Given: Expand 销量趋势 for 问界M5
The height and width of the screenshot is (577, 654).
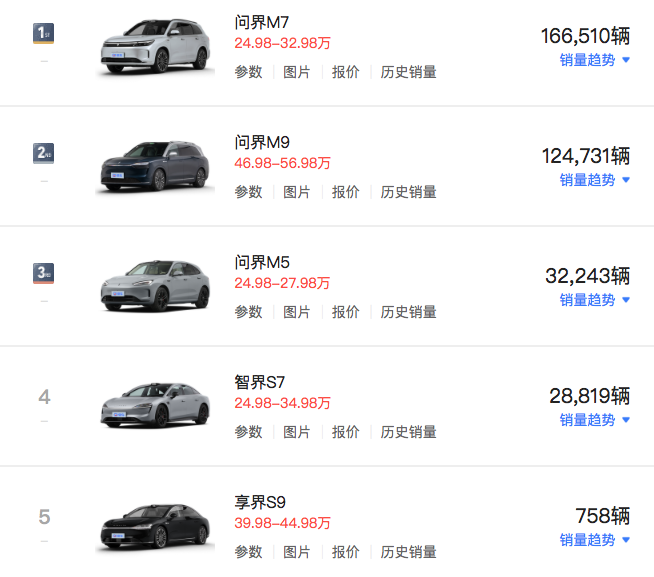Looking at the screenshot, I should (x=594, y=300).
